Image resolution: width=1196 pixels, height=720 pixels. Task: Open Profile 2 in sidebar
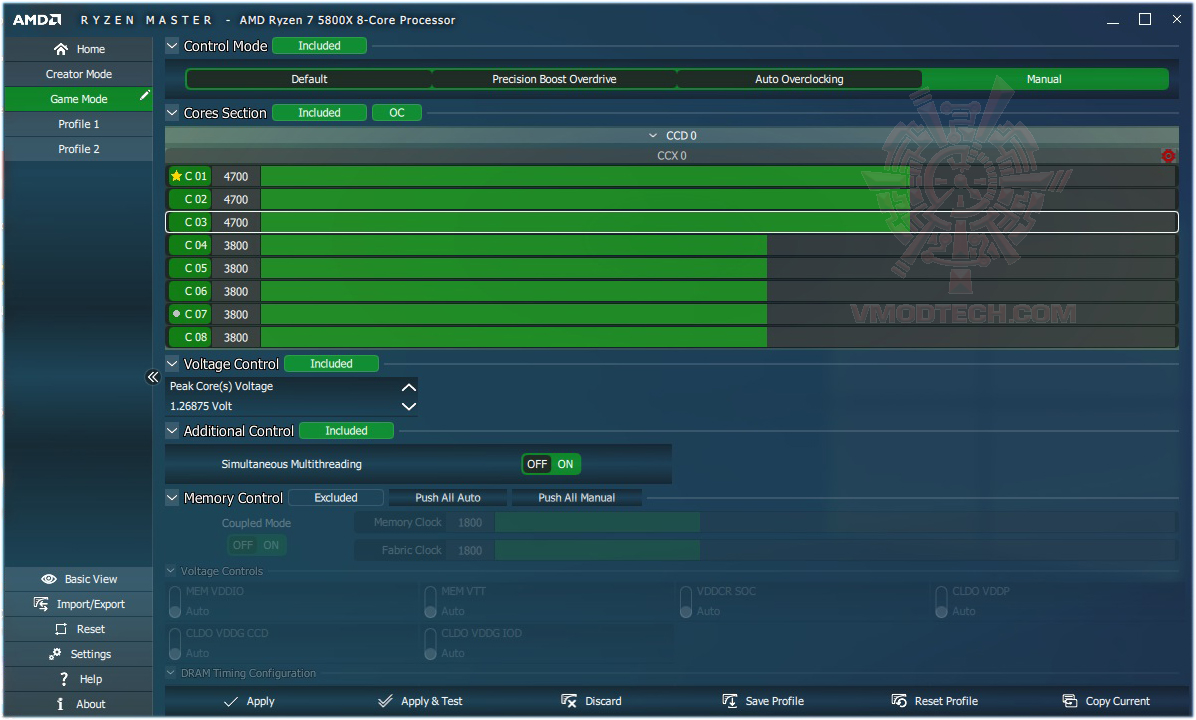click(79, 149)
